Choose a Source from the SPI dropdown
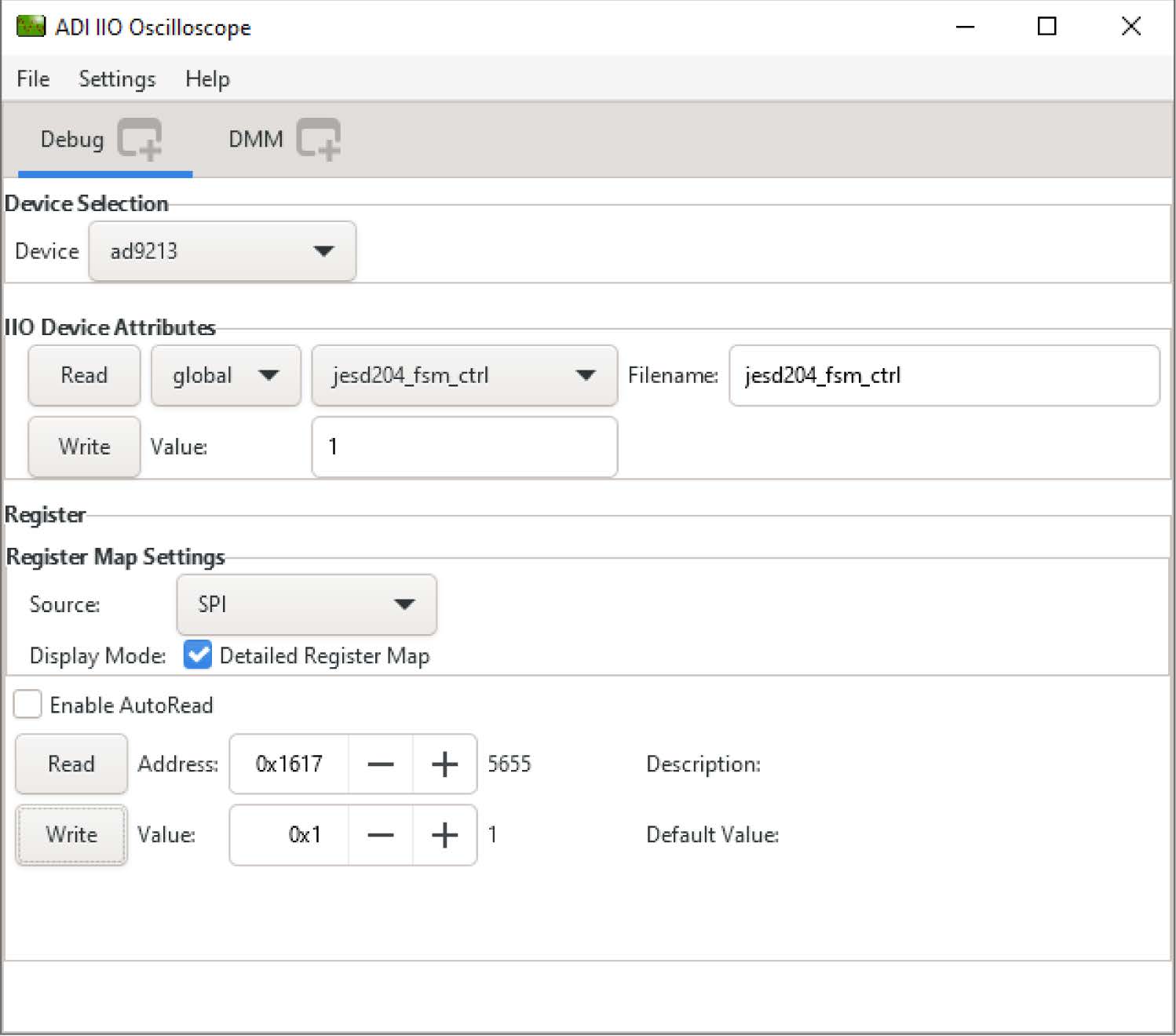Image resolution: width=1176 pixels, height=1036 pixels. [306, 604]
